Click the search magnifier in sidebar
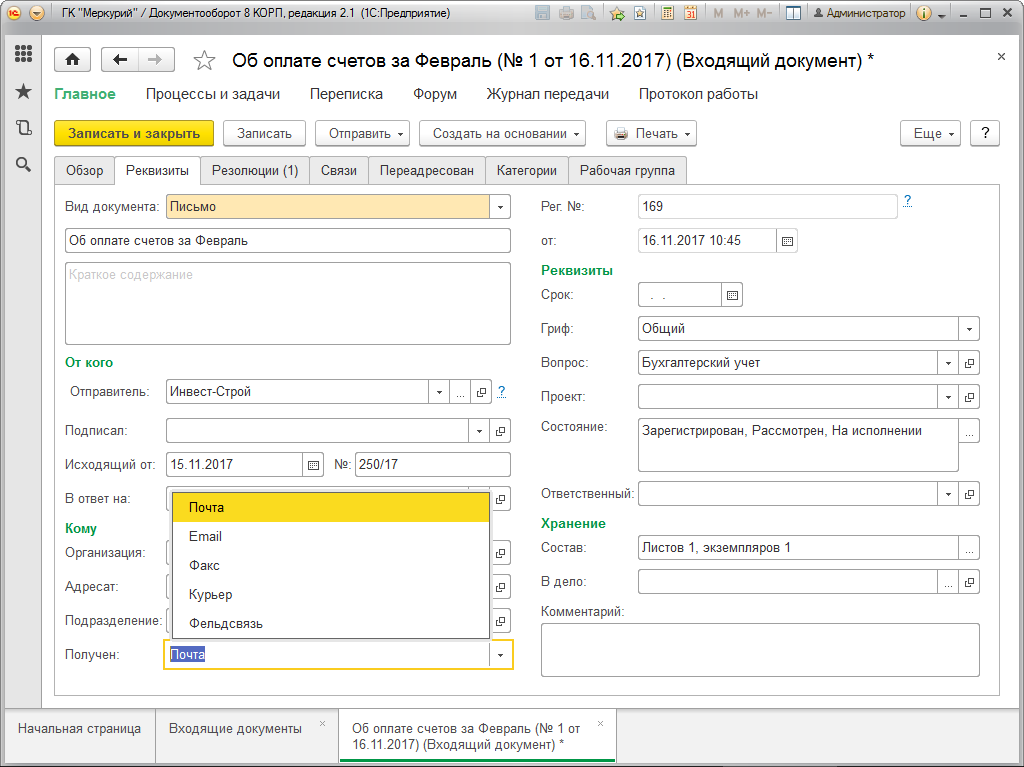1024x767 pixels. [x=24, y=165]
